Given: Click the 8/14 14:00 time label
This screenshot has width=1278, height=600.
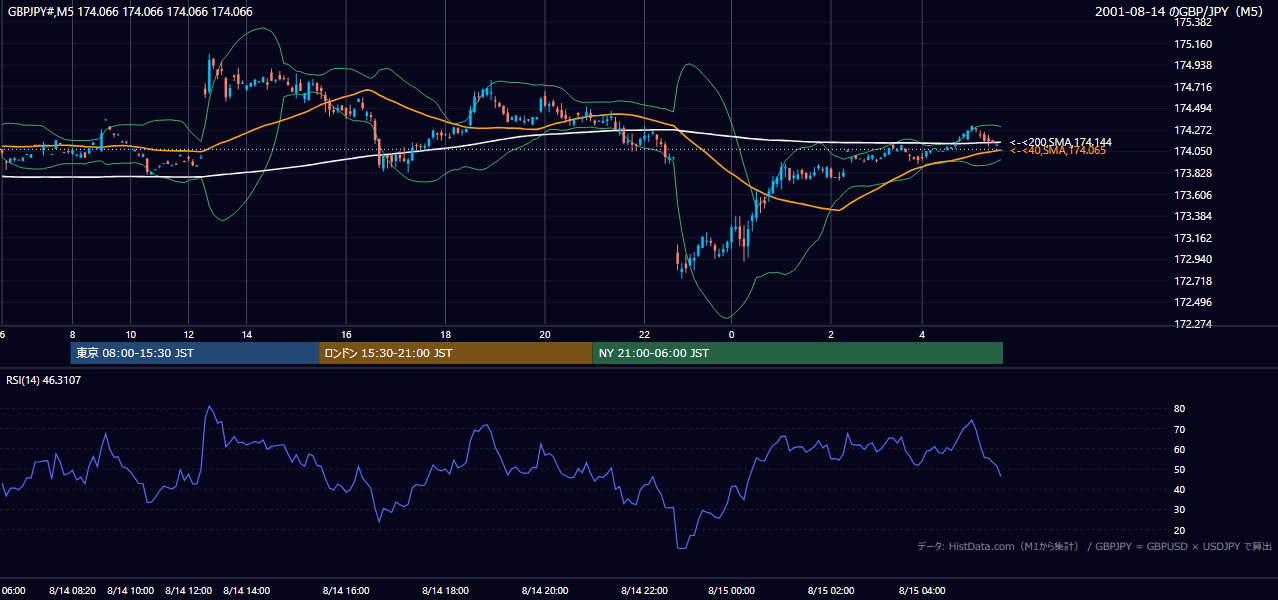Looking at the screenshot, I should click(246, 591).
